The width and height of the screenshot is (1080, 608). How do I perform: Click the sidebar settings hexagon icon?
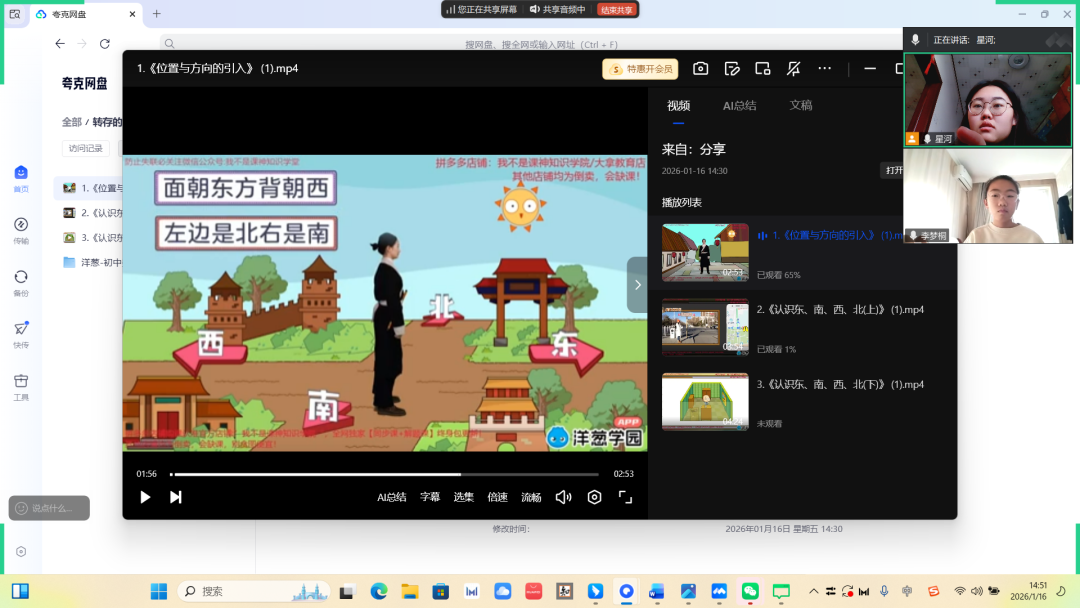tap(21, 552)
